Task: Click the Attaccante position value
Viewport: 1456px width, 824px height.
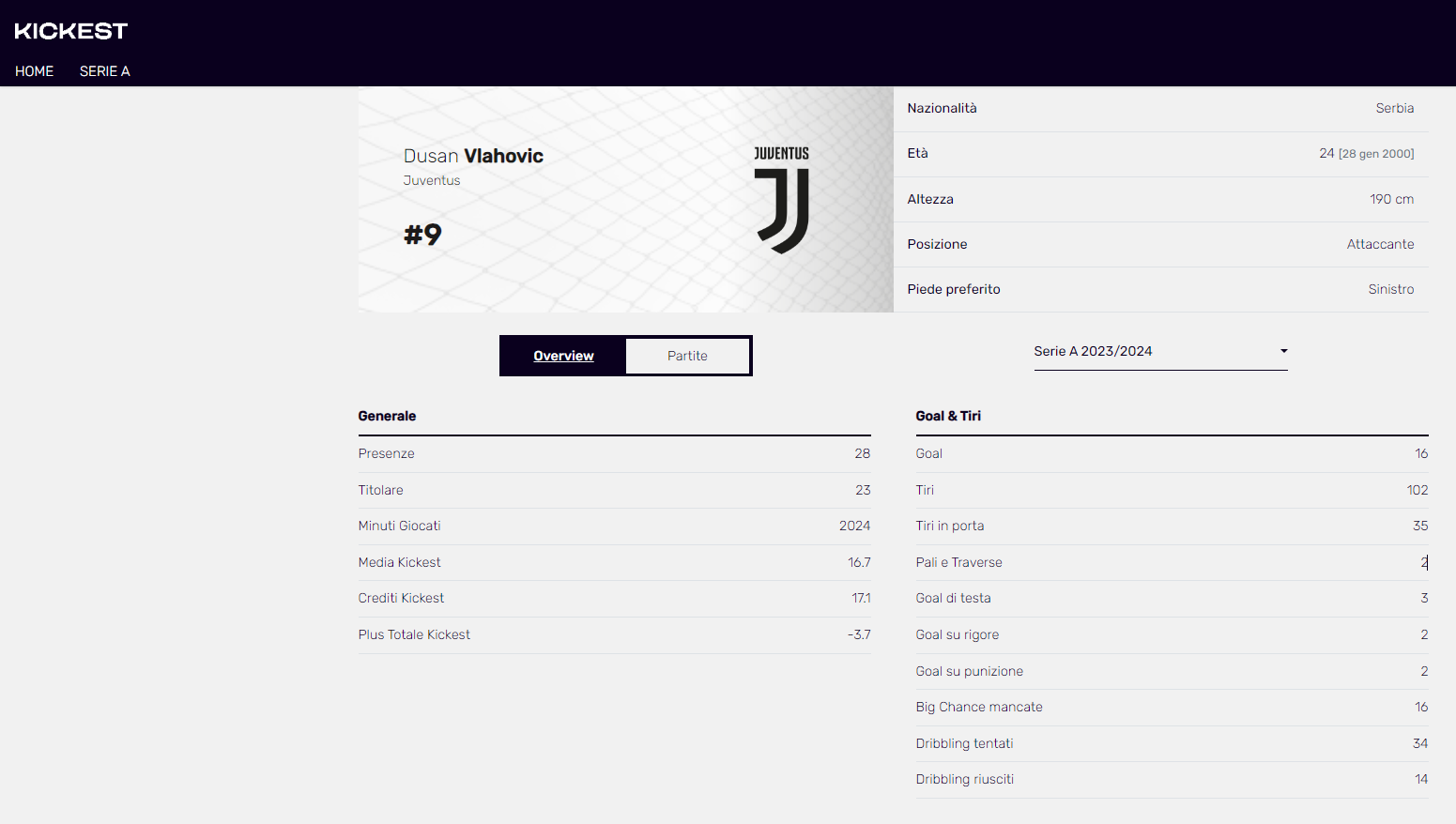Action: click(x=1380, y=244)
